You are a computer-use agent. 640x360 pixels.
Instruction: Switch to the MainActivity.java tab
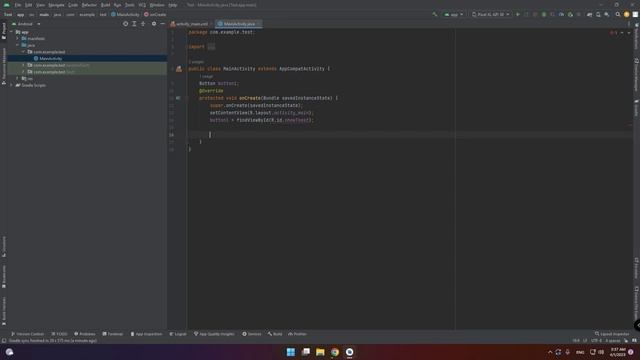pos(239,24)
